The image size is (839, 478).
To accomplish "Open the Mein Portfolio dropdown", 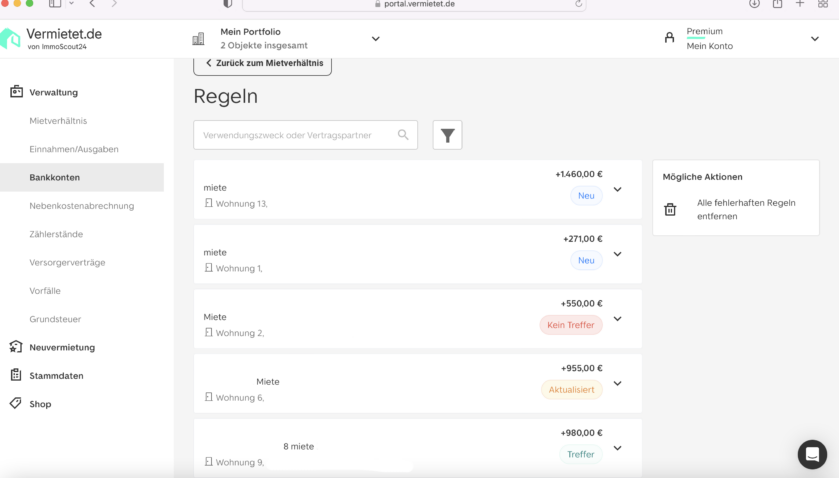I will click(376, 39).
